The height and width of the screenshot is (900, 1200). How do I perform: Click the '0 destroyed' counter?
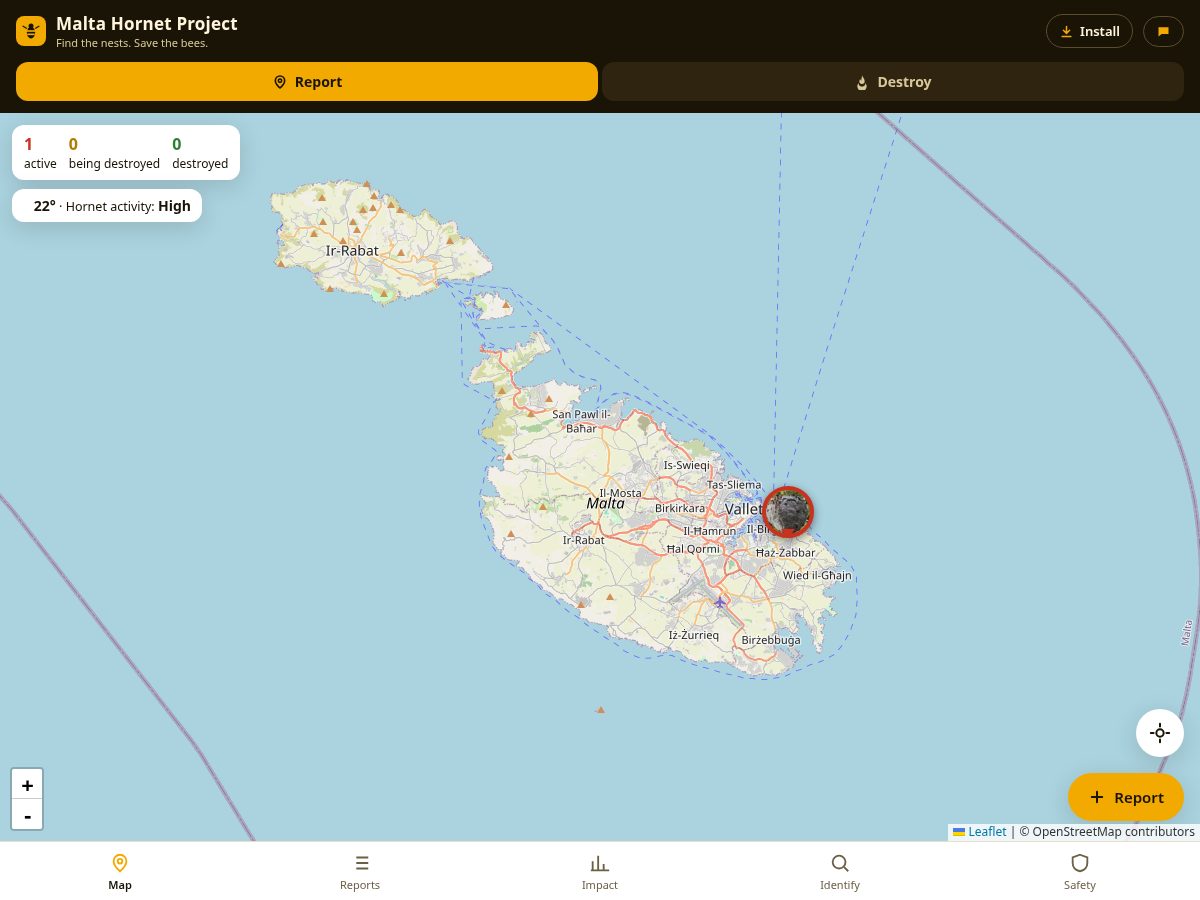200,153
